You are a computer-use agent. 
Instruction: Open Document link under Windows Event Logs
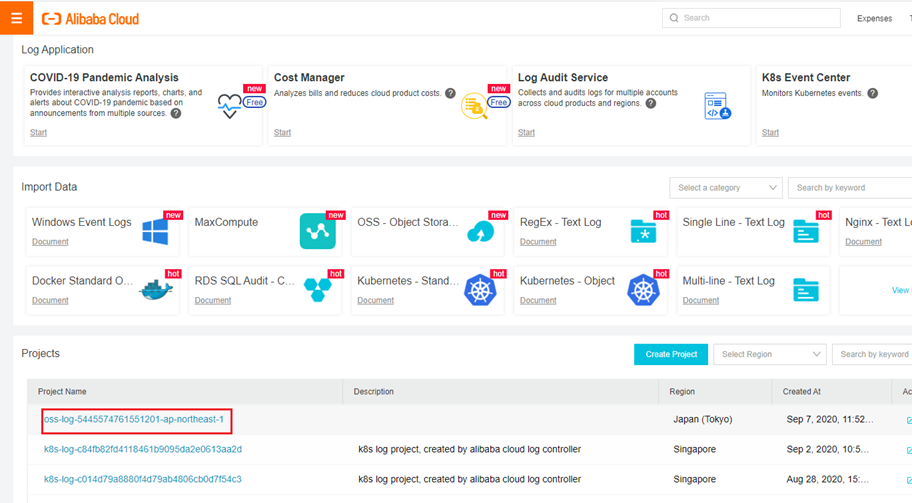tap(50, 242)
